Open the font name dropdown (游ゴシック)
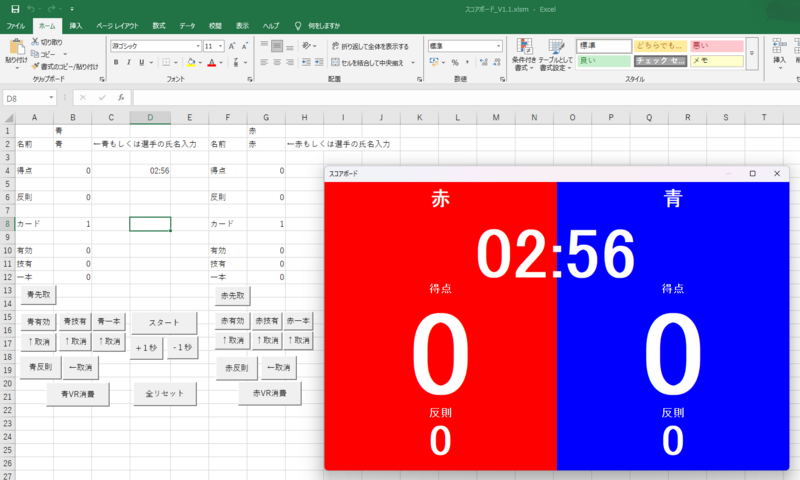 pos(197,46)
